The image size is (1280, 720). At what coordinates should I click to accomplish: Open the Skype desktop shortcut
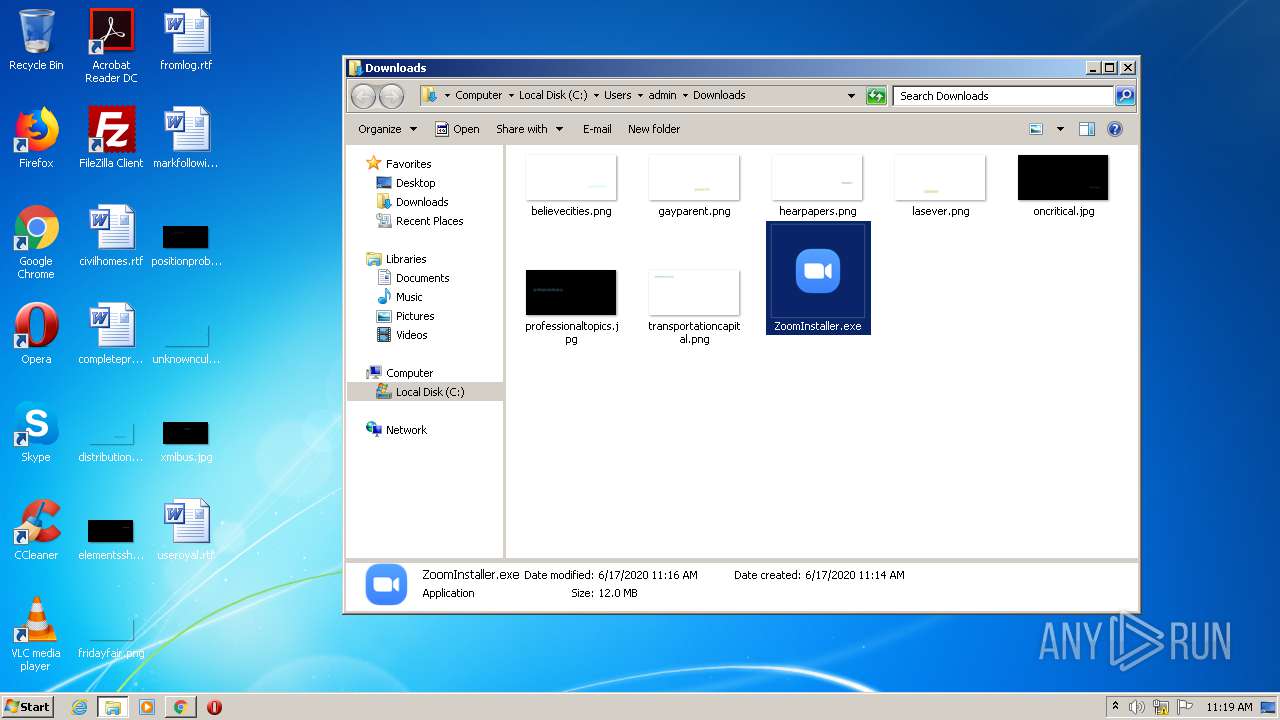tap(36, 432)
